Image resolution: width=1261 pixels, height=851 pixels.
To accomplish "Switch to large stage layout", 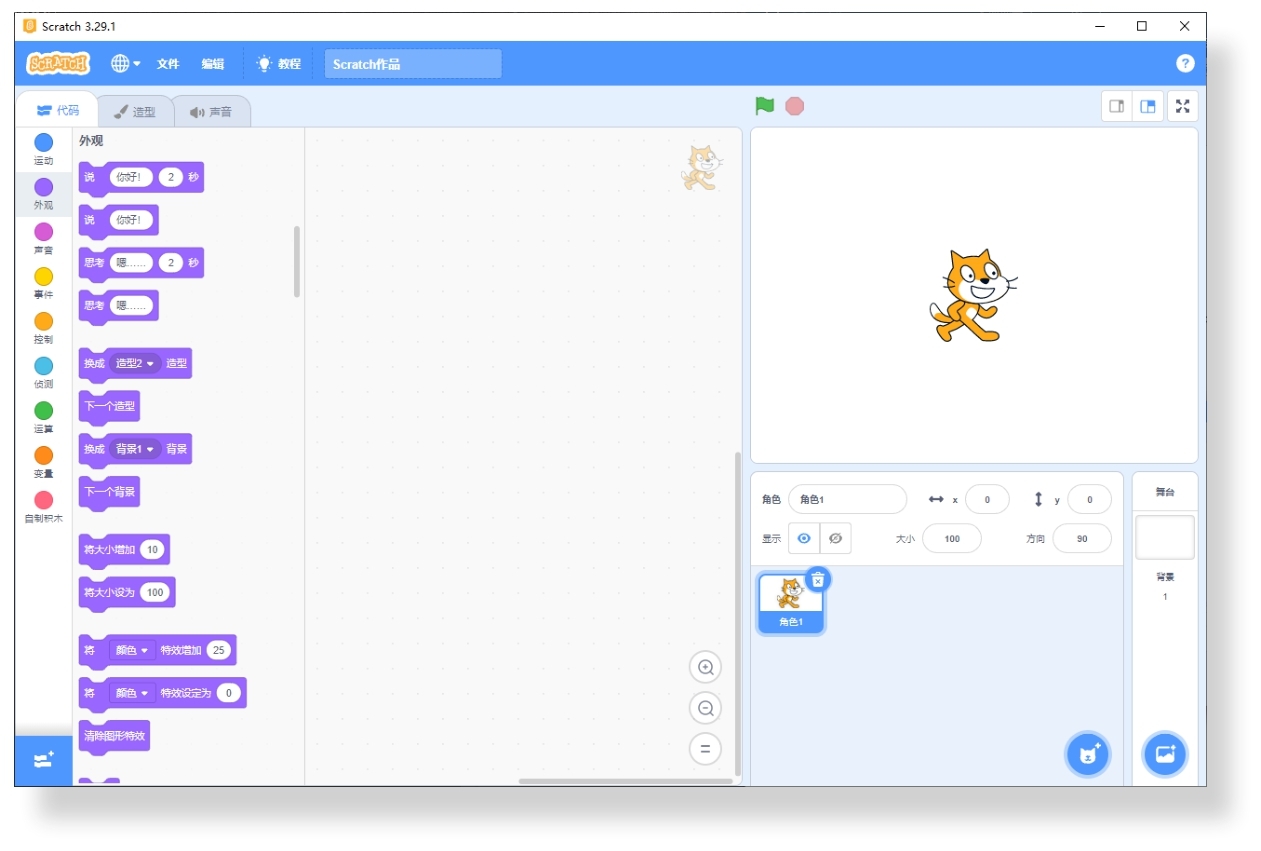I will (1148, 106).
